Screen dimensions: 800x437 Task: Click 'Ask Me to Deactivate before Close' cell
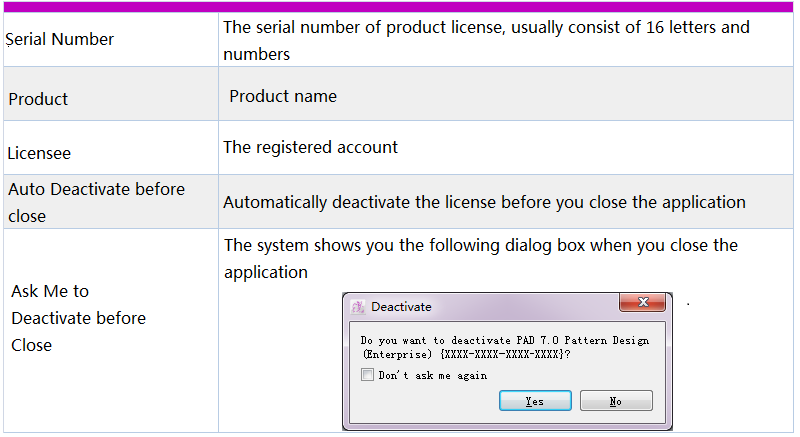[78, 318]
